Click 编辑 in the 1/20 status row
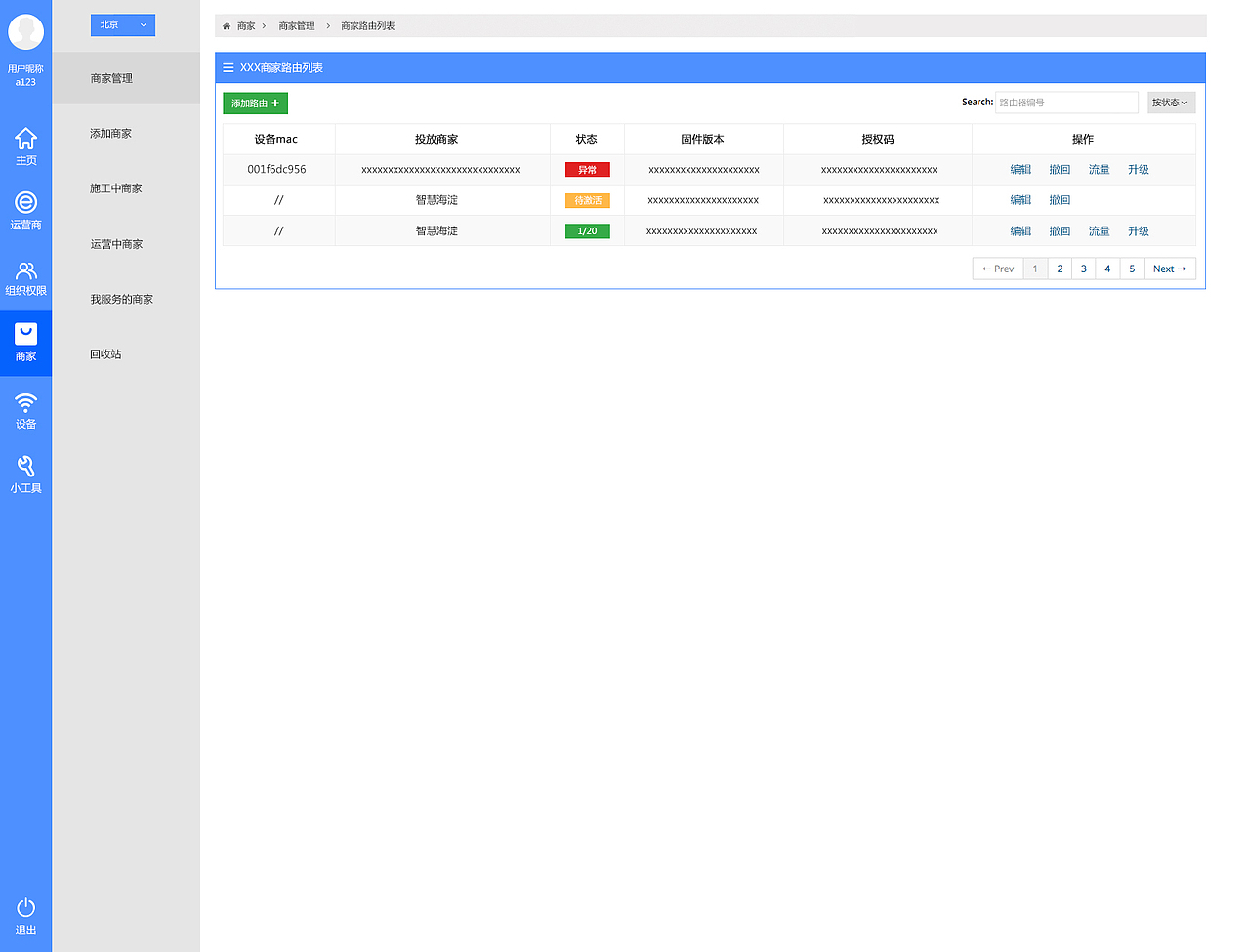The image size is (1250, 952). pos(1021,231)
